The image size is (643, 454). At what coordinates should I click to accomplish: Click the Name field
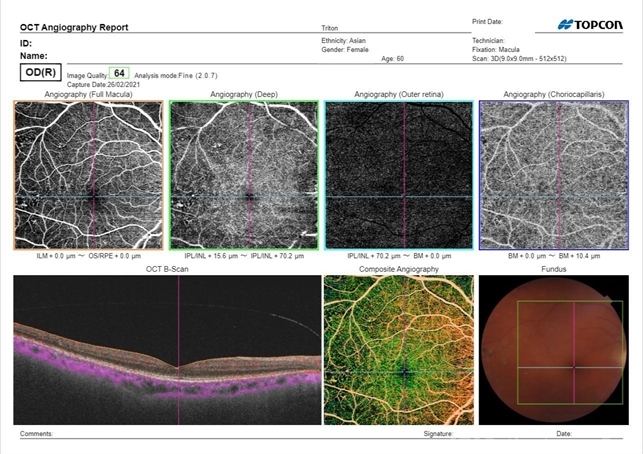[34, 56]
